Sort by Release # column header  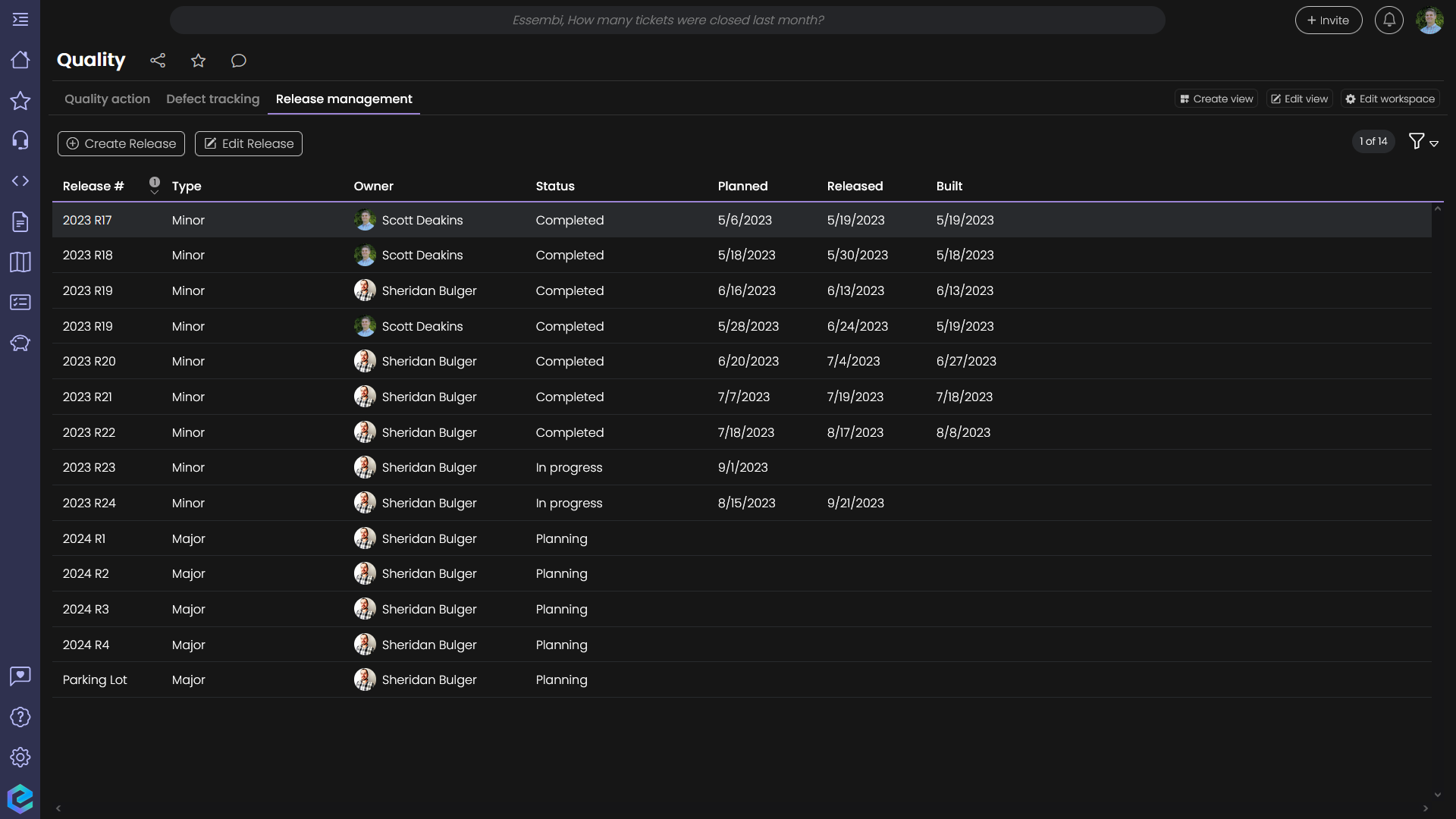pyautogui.click(x=93, y=186)
